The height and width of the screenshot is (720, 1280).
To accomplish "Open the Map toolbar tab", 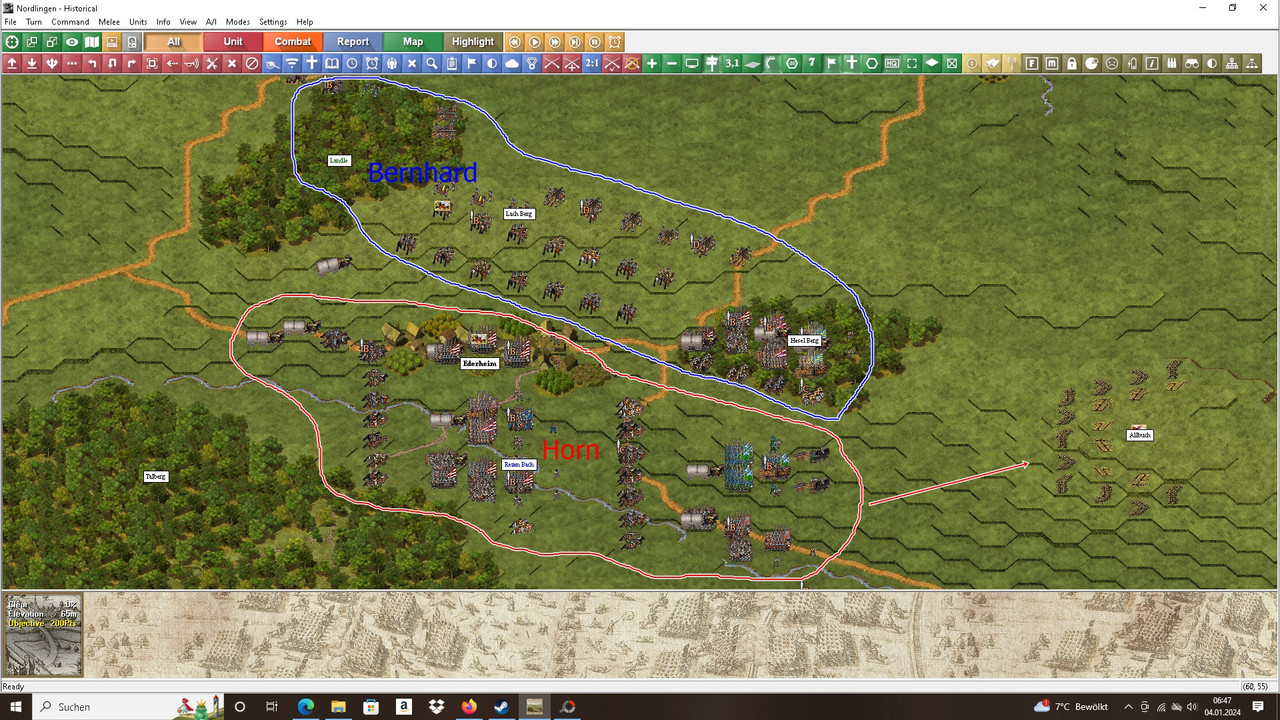I will coord(413,42).
